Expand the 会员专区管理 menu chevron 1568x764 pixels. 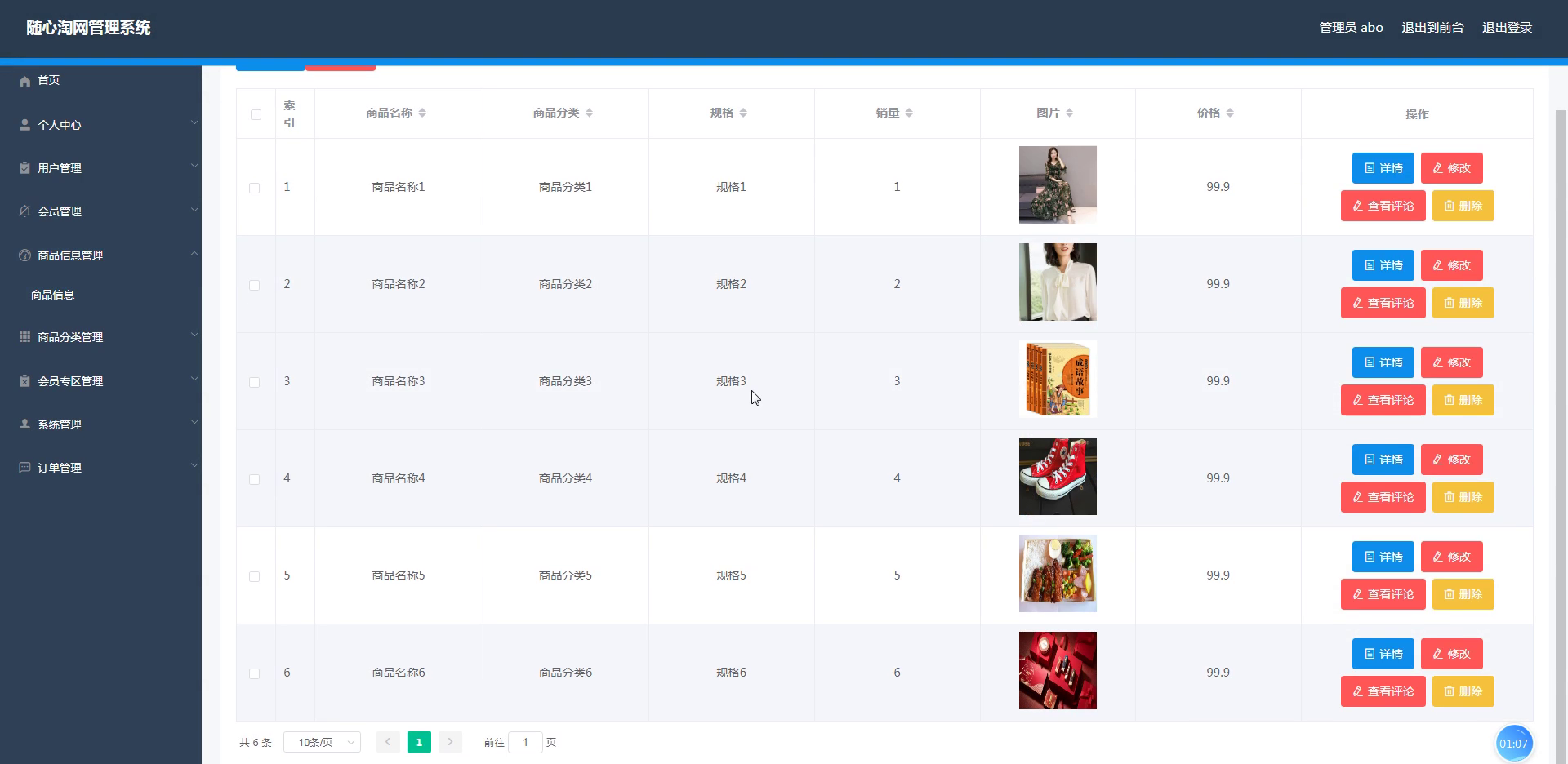click(194, 379)
